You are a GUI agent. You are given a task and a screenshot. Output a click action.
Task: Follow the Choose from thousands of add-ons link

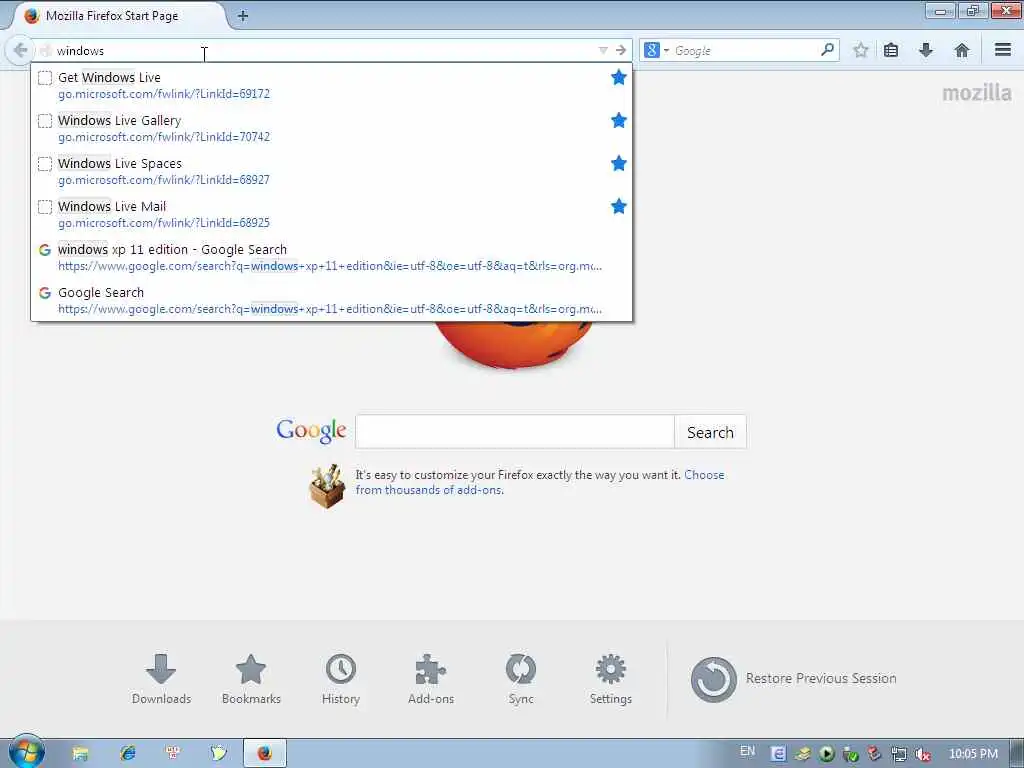pos(539,482)
